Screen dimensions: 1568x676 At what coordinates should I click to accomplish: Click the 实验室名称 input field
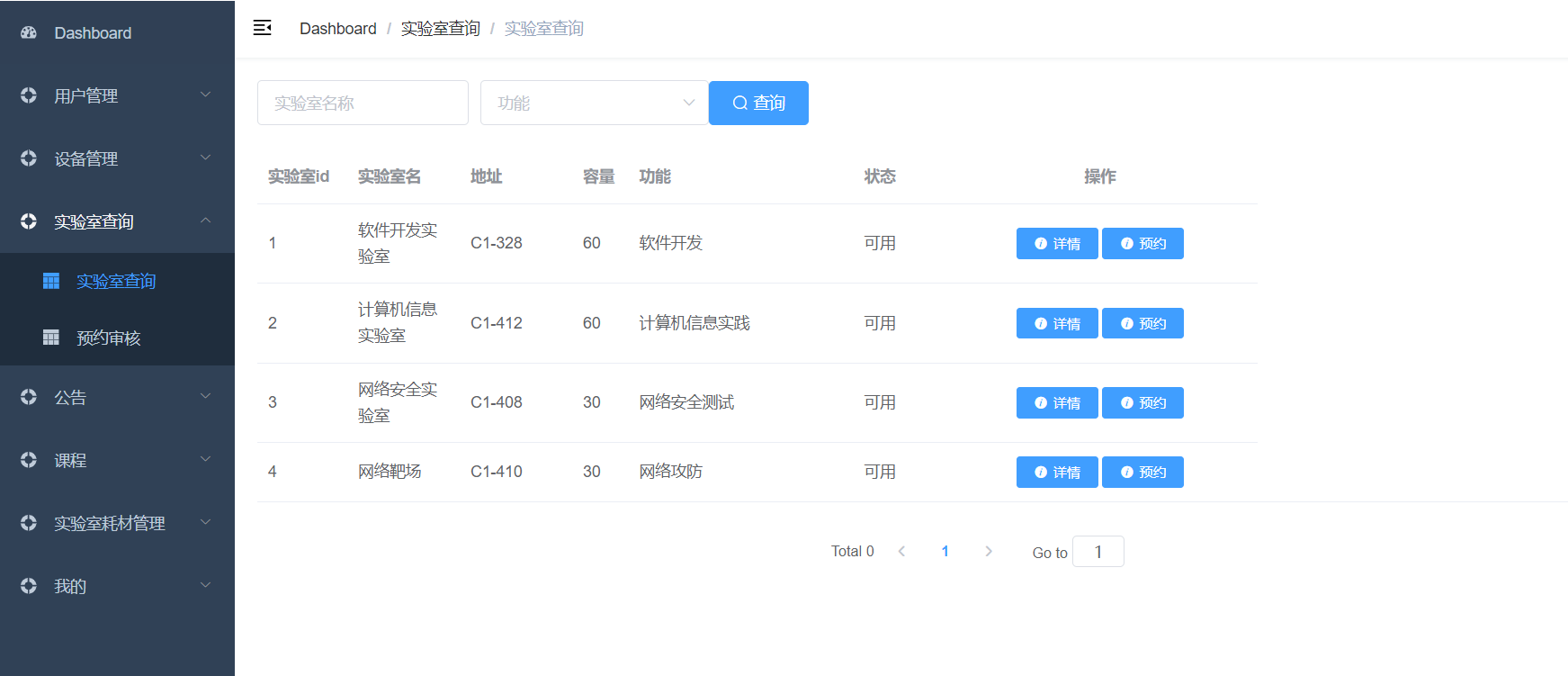pos(363,103)
